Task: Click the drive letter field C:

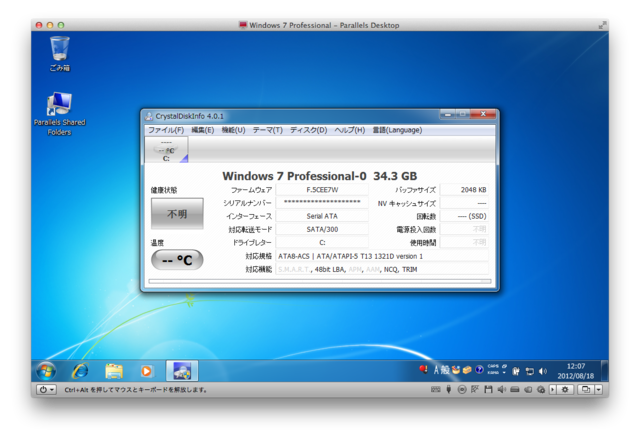Action: [322, 243]
